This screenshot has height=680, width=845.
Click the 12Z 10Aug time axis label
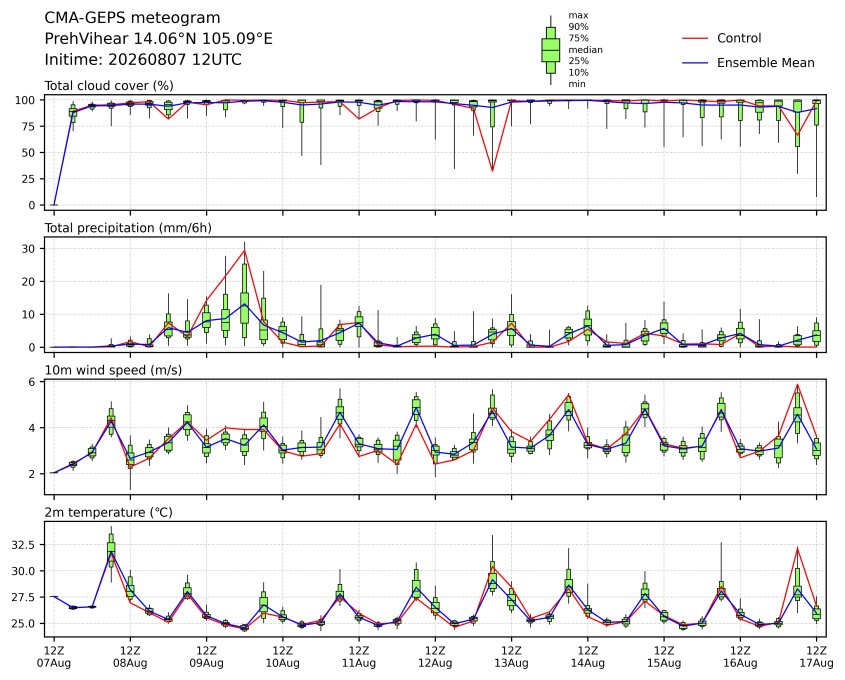click(282, 656)
